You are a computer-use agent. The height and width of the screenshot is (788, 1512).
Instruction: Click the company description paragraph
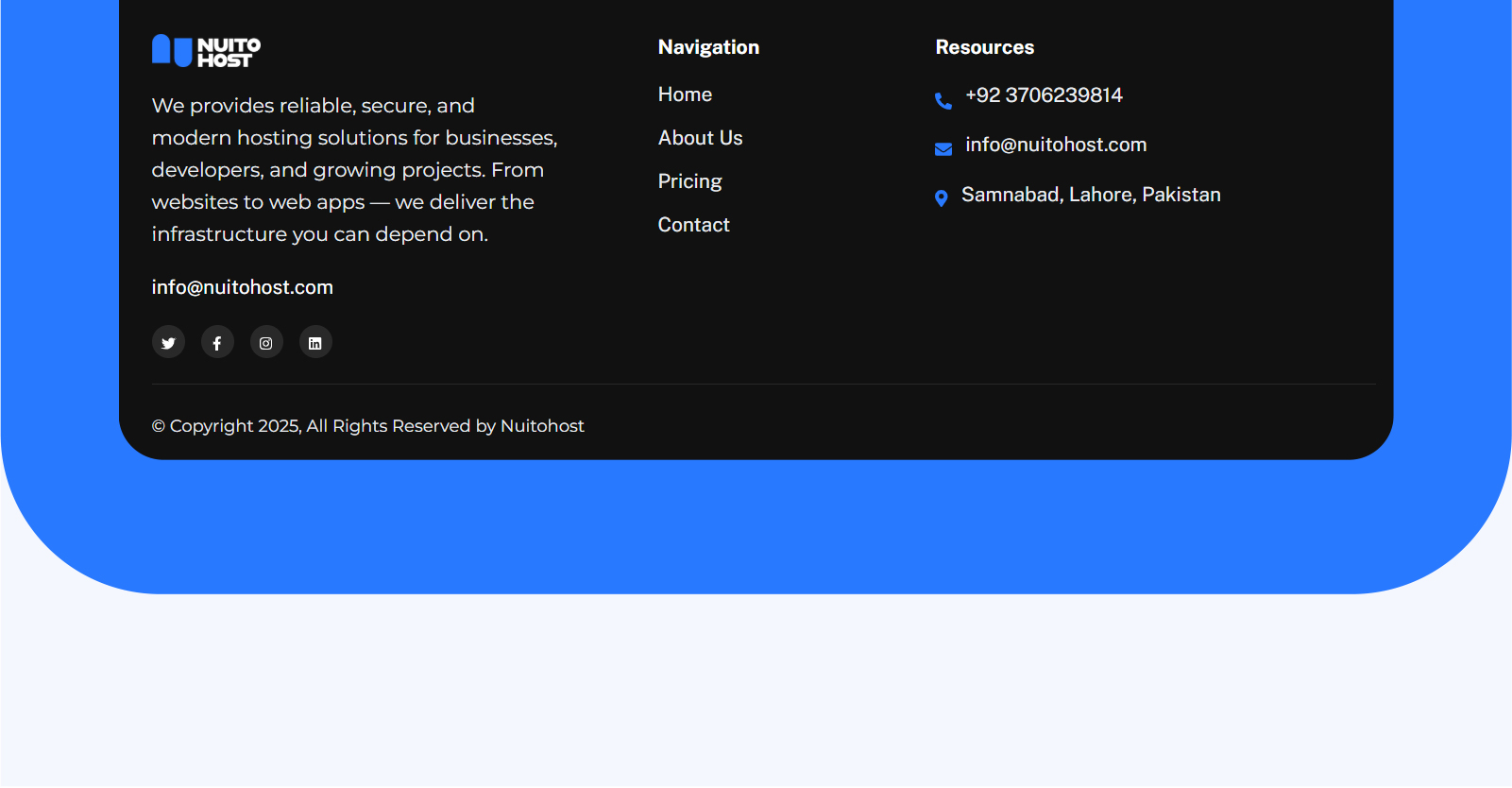(354, 170)
